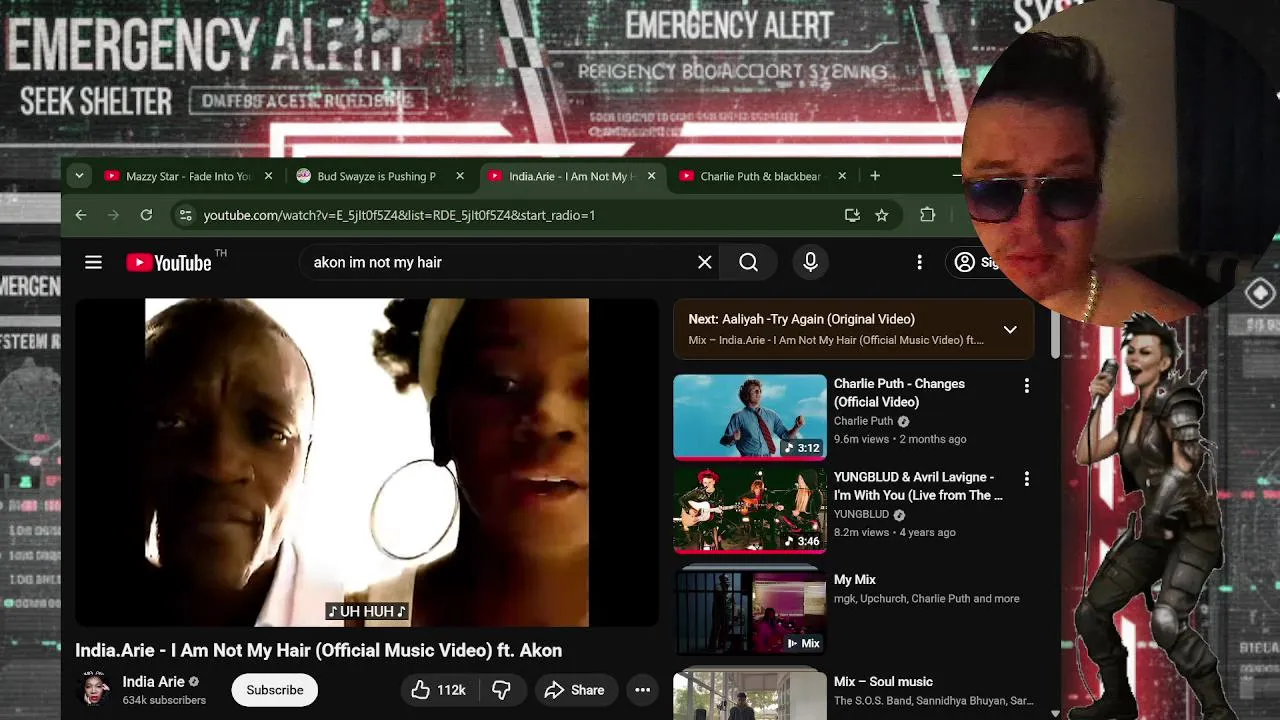The height and width of the screenshot is (720, 1280).
Task: Bookmark this page with the star
Action: [x=881, y=215]
